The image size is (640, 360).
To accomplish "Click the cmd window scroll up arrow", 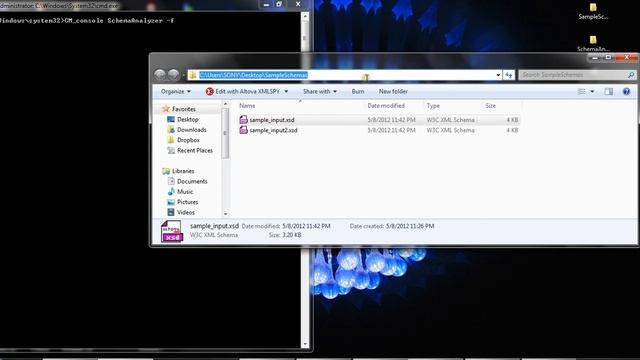I will pyautogui.click(x=305, y=16).
